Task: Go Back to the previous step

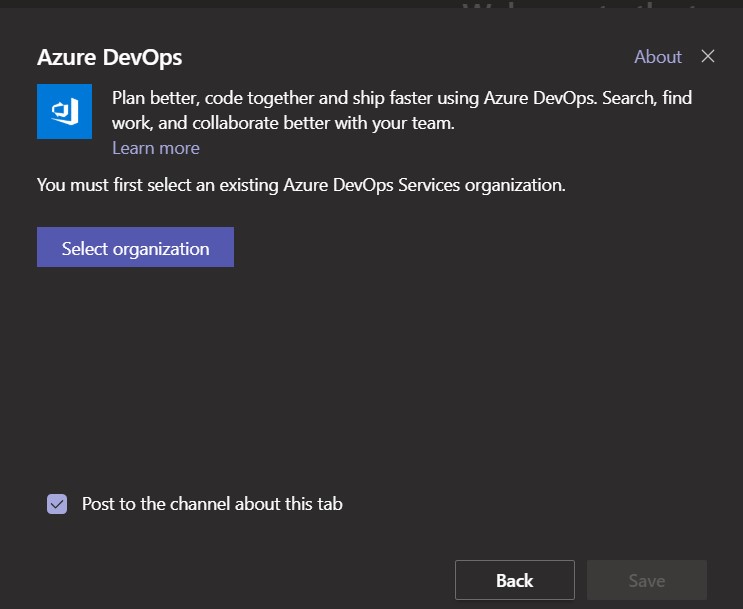Action: 514,580
